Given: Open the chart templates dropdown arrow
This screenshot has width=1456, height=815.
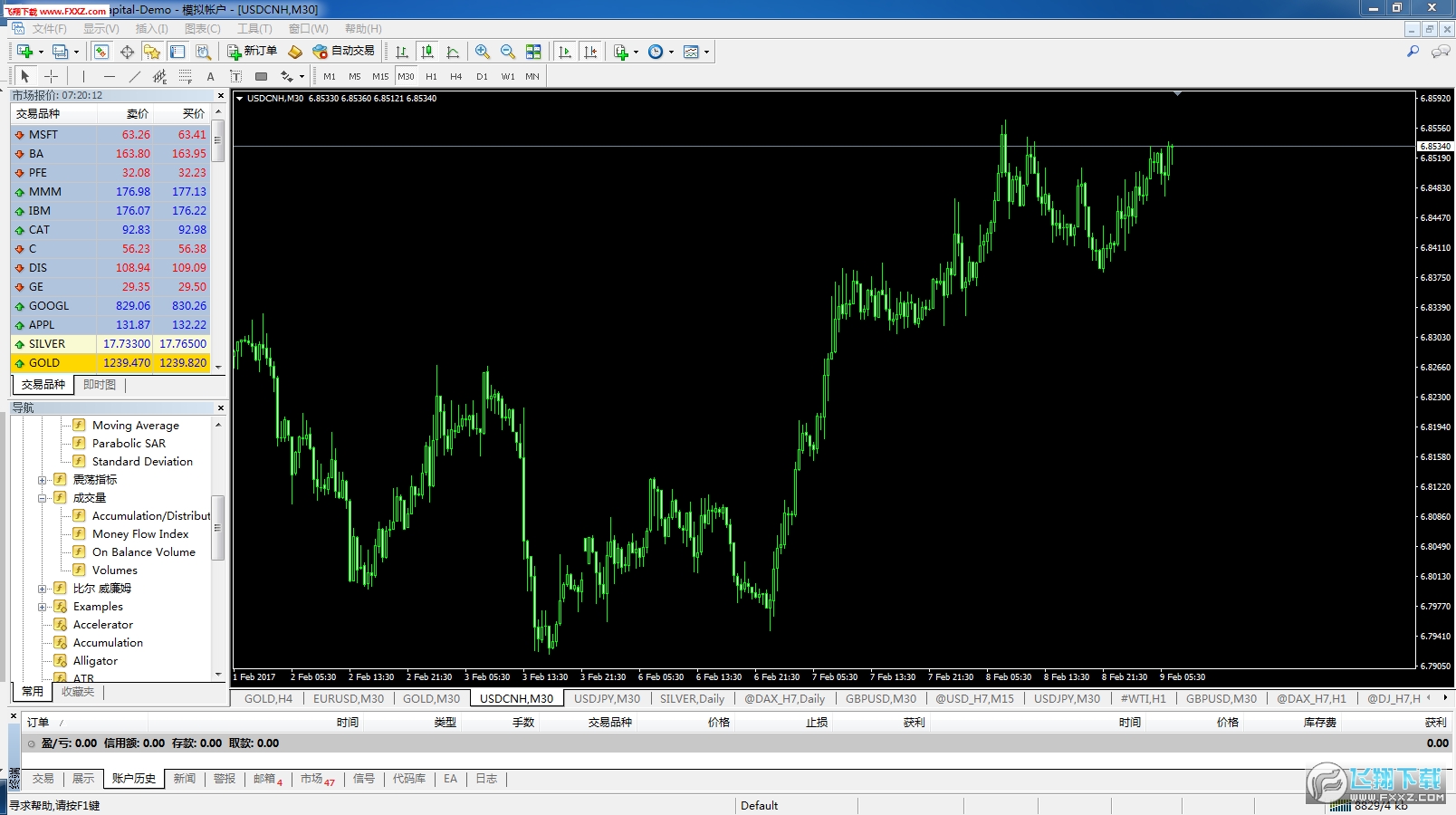Looking at the screenshot, I should pyautogui.click(x=706, y=52).
